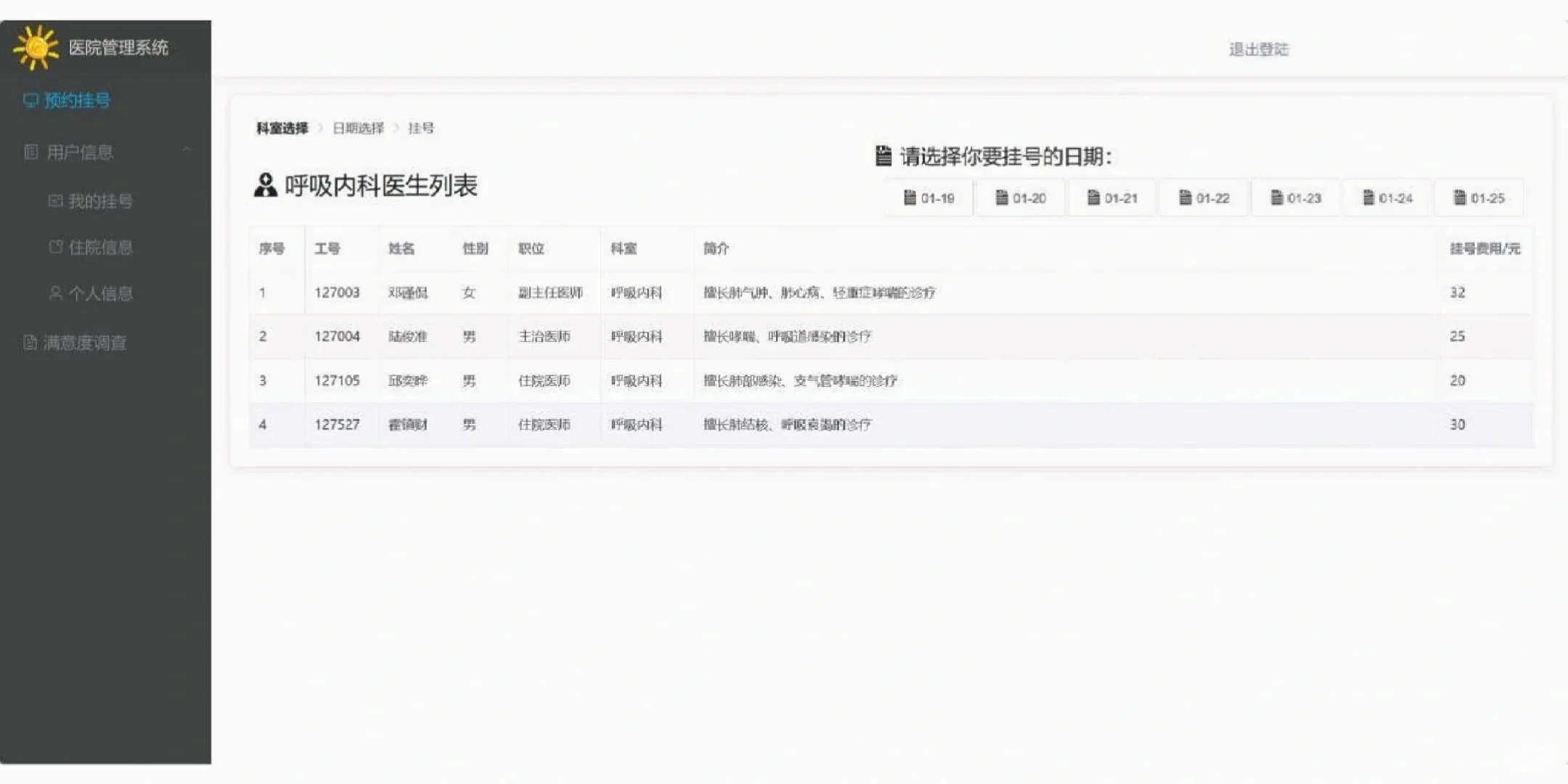Screen dimensions: 1568x784
Task: Choose the 01-24 appointment date
Action: coord(1387,197)
